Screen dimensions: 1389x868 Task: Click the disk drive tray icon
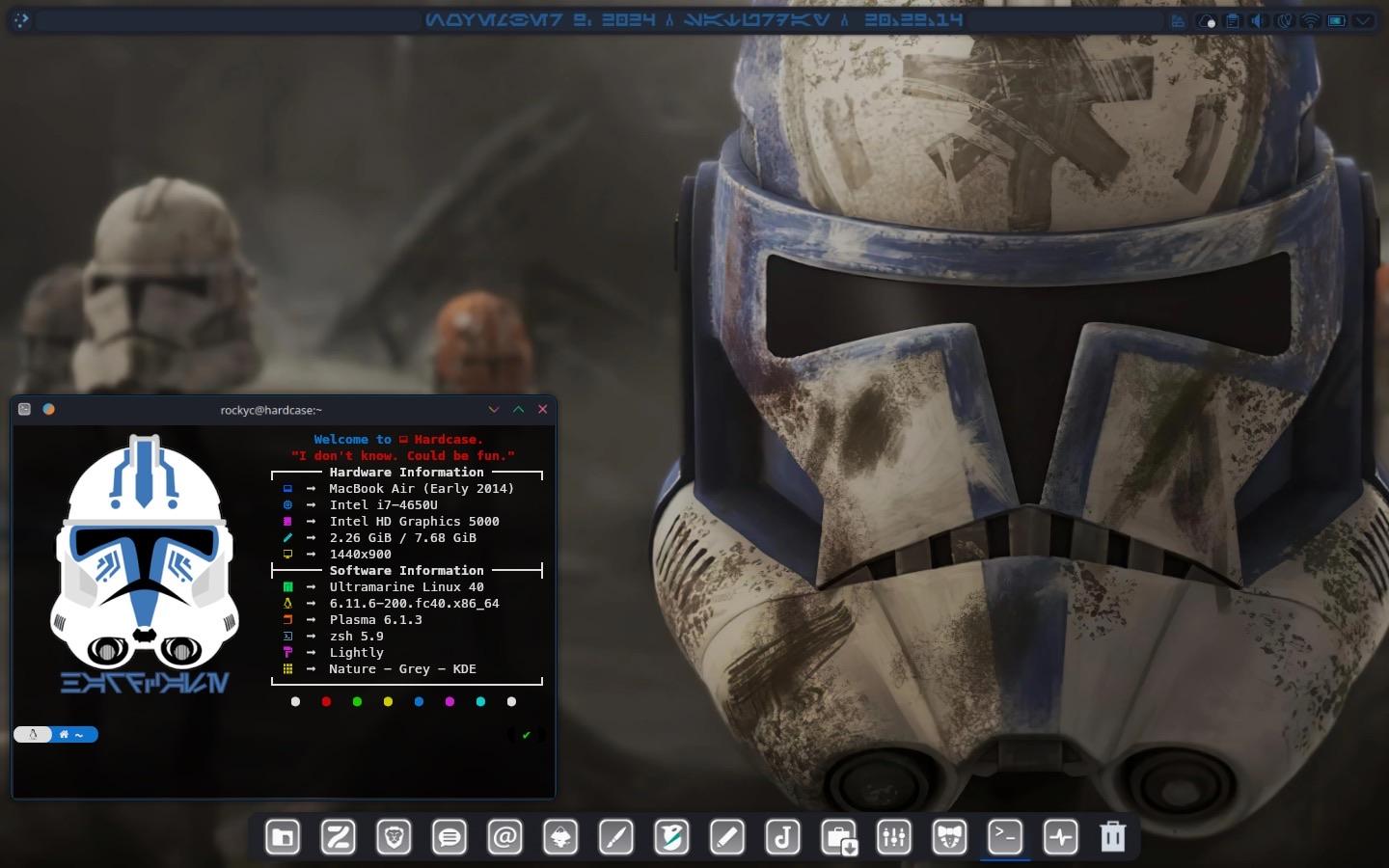[x=1178, y=20]
